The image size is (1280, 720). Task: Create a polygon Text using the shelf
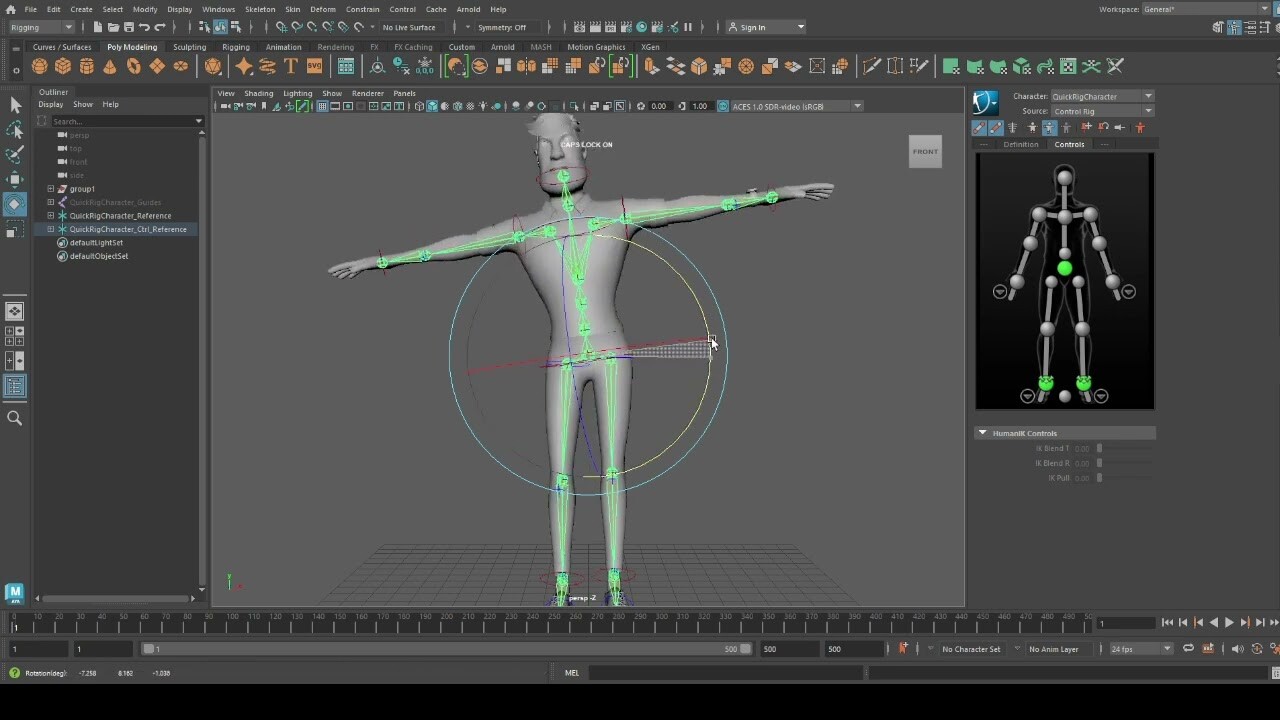point(290,66)
